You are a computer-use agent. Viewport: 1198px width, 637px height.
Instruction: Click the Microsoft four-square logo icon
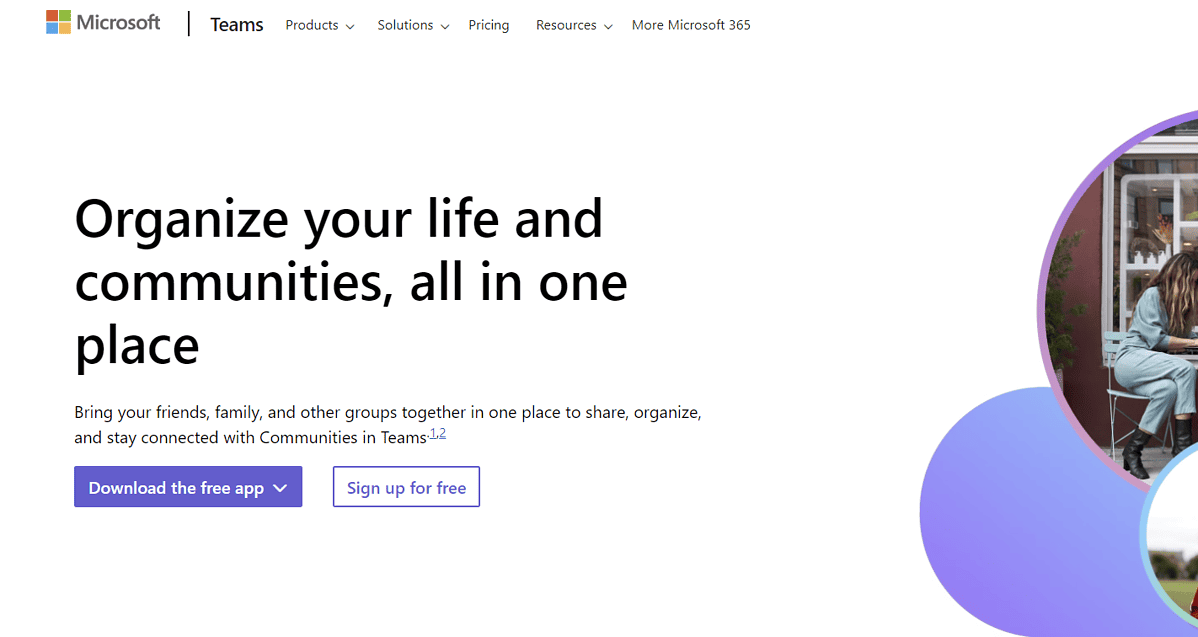coord(58,22)
